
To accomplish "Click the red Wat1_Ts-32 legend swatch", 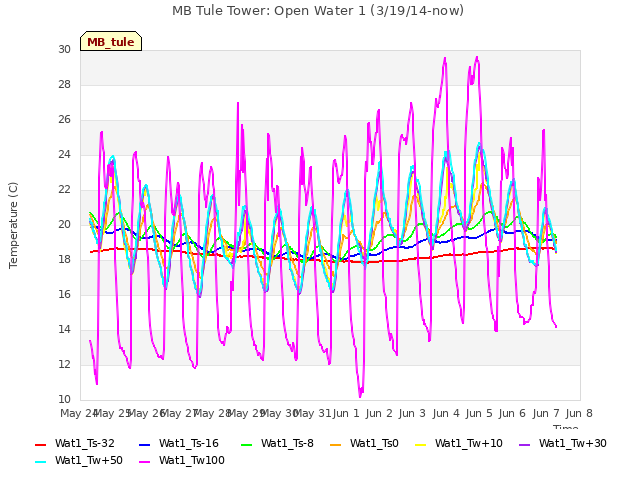I will coord(40,445).
